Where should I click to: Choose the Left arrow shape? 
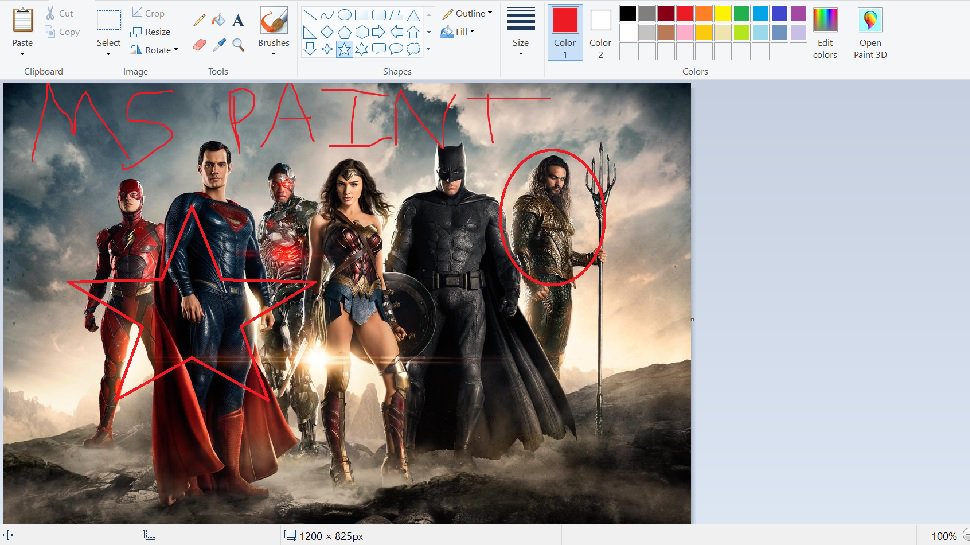[x=397, y=32]
